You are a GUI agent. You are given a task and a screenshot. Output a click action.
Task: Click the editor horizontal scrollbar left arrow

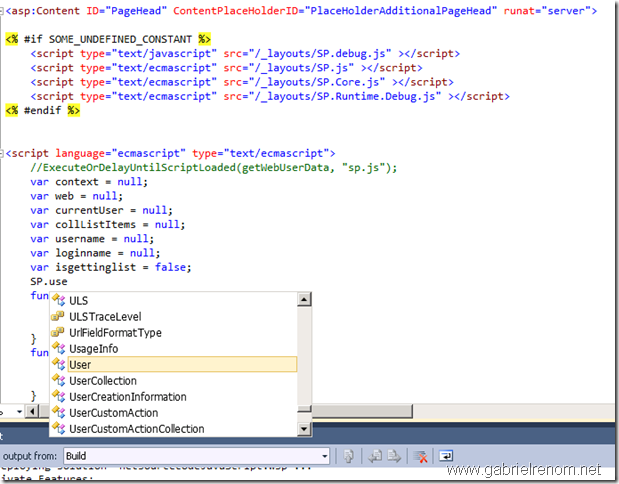[x=28, y=412]
